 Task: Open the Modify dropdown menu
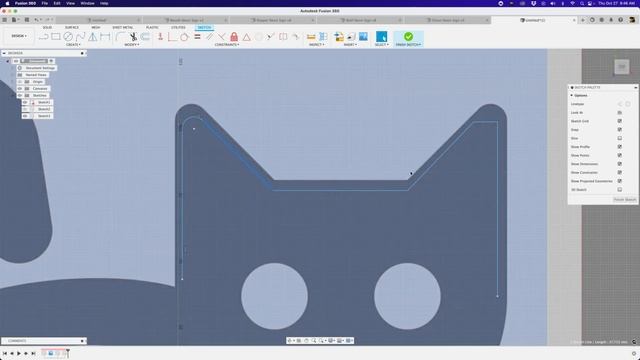tap(131, 44)
